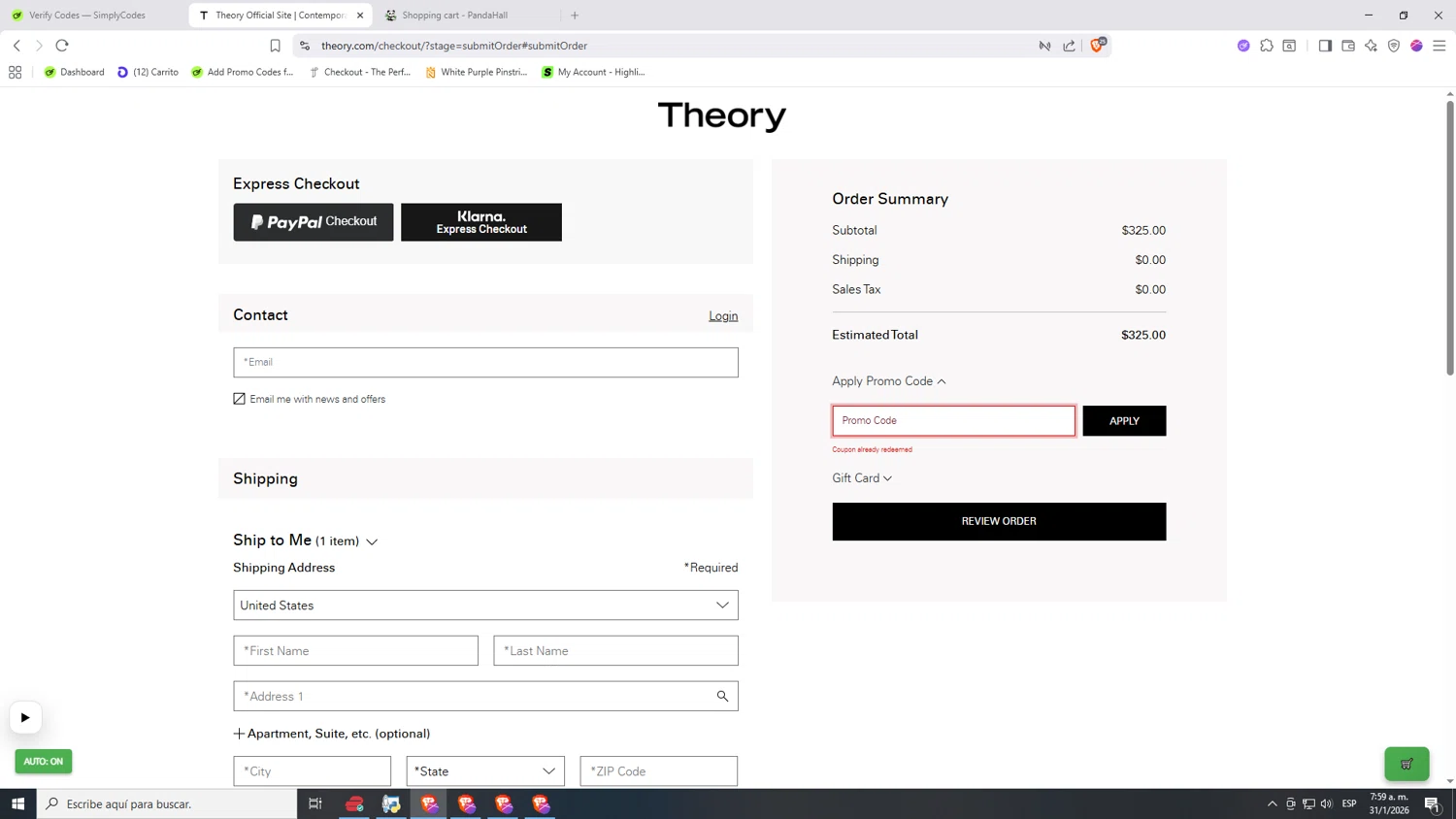Open the (12) Carrito bookmark
The width and height of the screenshot is (1456, 819).
coord(148,72)
